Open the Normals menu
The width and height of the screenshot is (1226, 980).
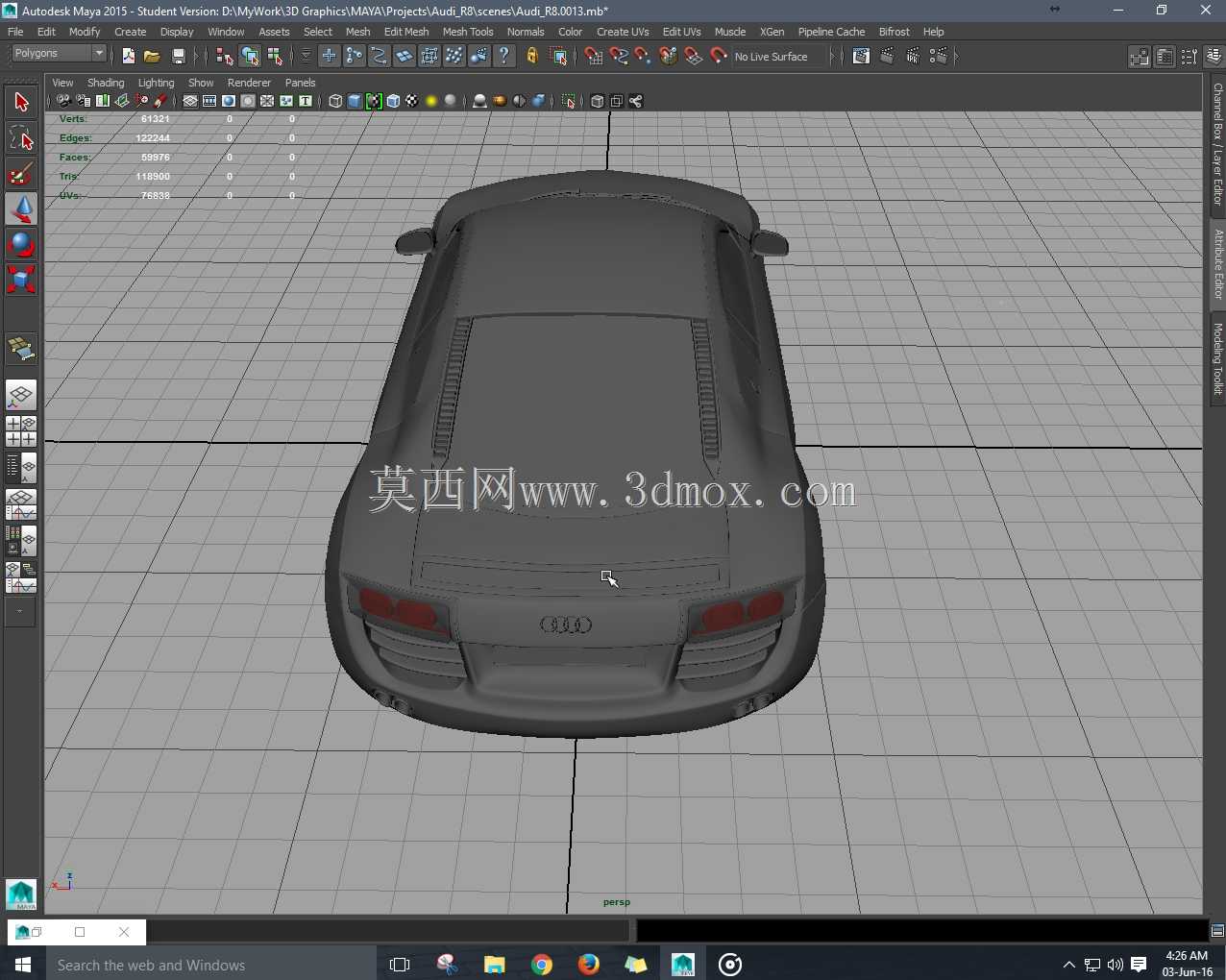(x=526, y=32)
